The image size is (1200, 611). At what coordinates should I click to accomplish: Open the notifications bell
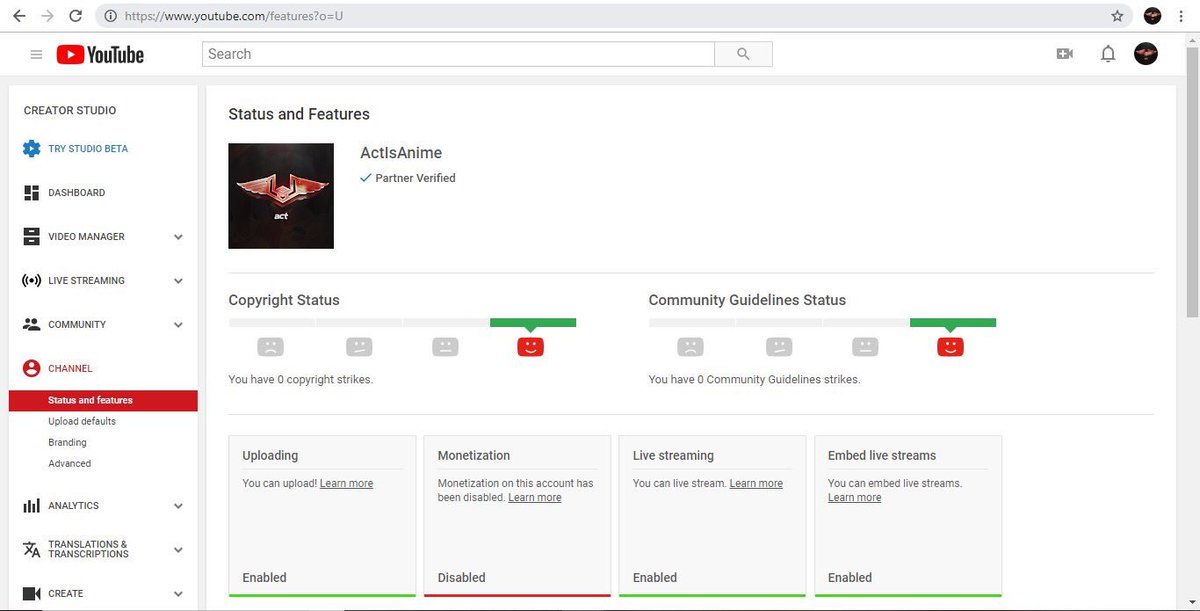[x=1108, y=54]
